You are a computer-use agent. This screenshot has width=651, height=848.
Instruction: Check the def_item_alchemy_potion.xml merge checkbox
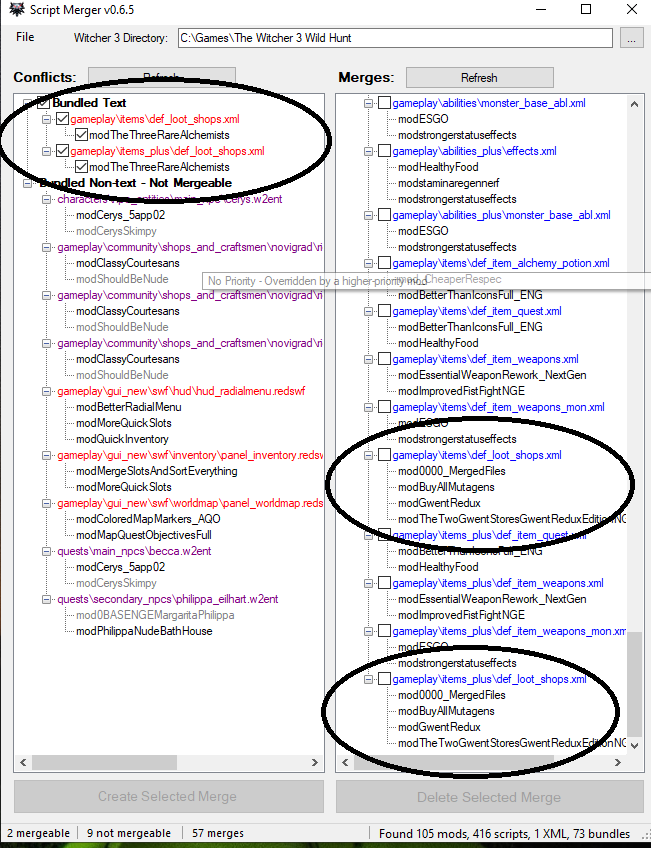[x=384, y=263]
